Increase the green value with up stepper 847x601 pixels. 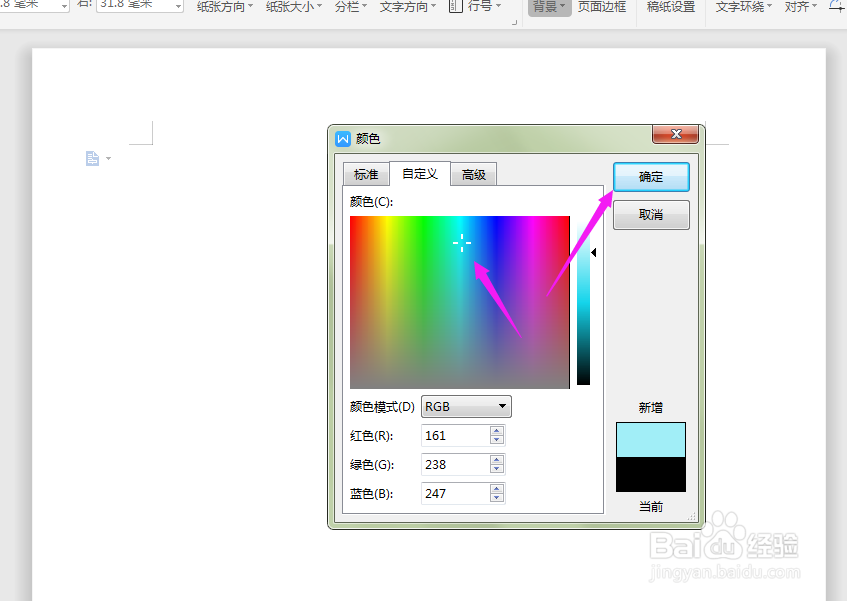[x=497, y=460]
